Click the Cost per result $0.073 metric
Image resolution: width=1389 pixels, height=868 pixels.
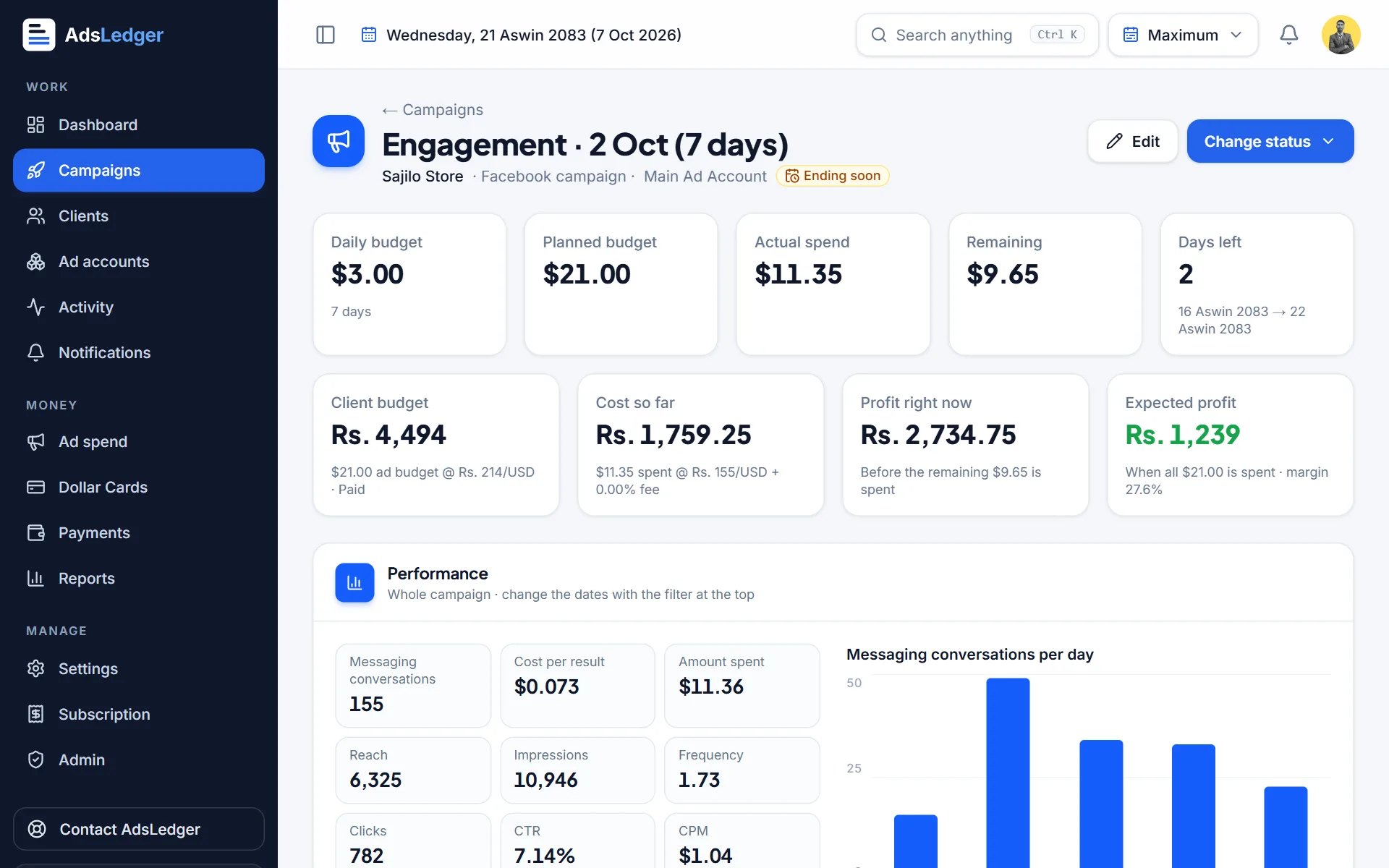pos(577,686)
